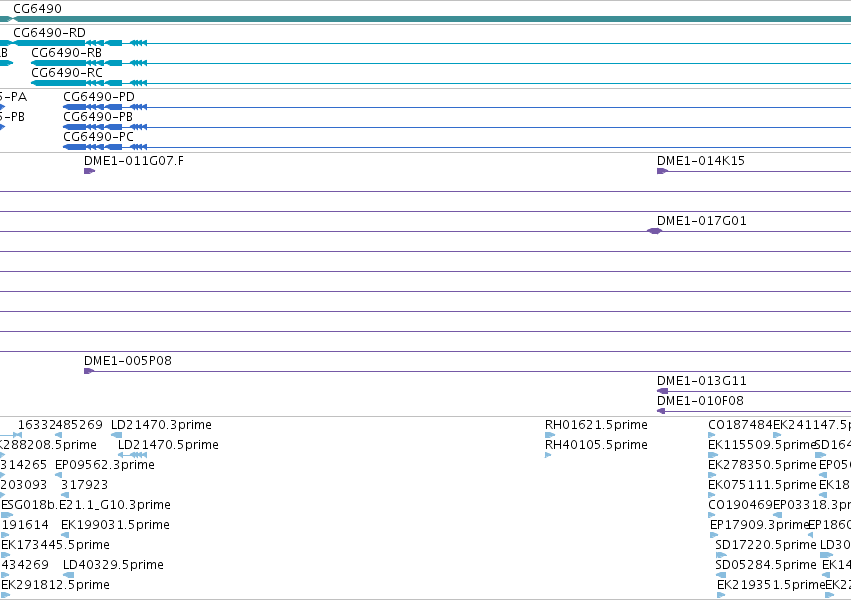Click the LD21470.3prime EST label

coord(161,425)
